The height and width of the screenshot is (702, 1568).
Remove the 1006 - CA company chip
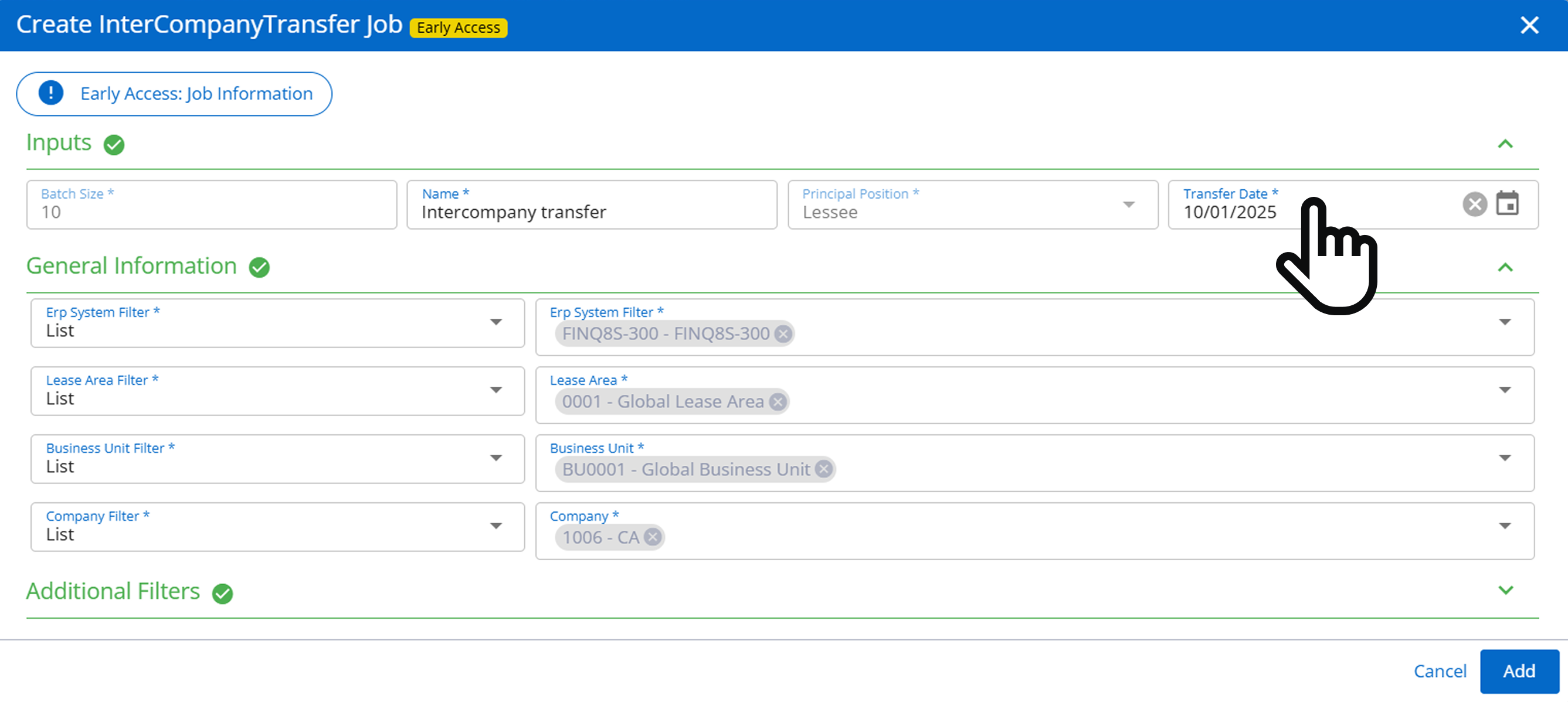[653, 537]
